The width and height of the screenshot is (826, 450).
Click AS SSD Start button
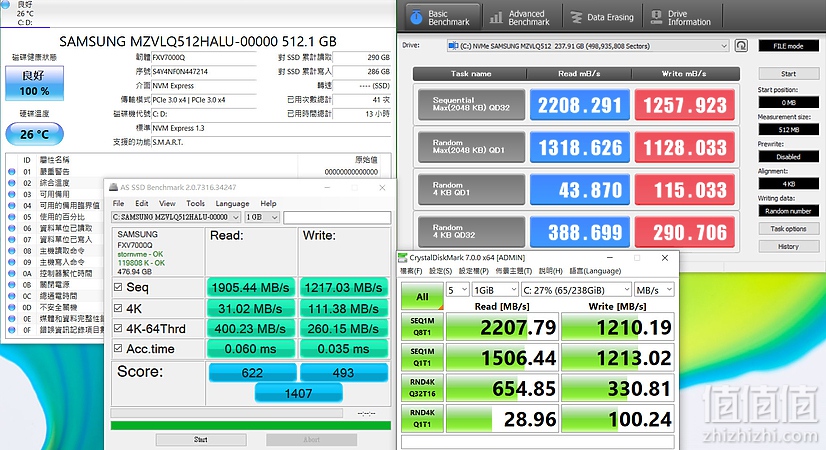[x=201, y=439]
